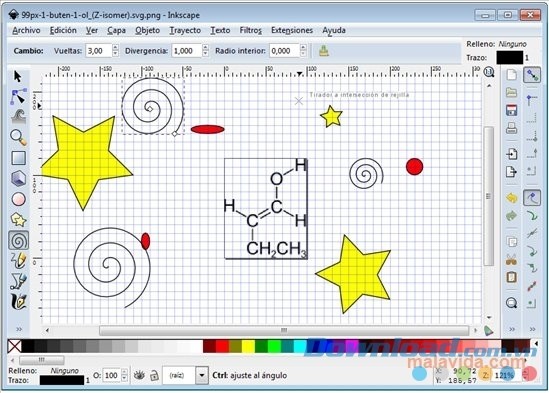Click the Export file icon
The width and height of the screenshot is (549, 393).
click(x=512, y=172)
